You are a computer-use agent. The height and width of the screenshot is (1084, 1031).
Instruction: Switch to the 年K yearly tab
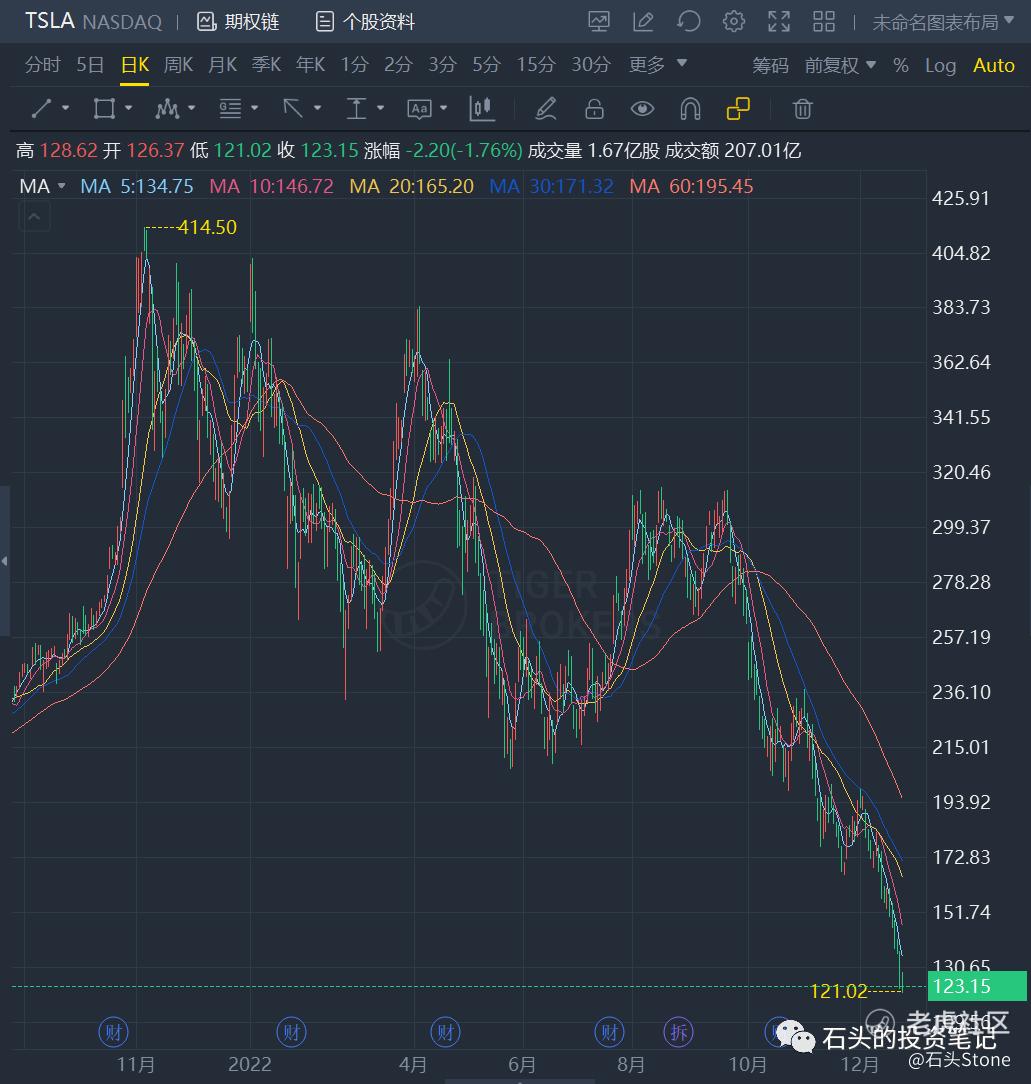tap(310, 65)
